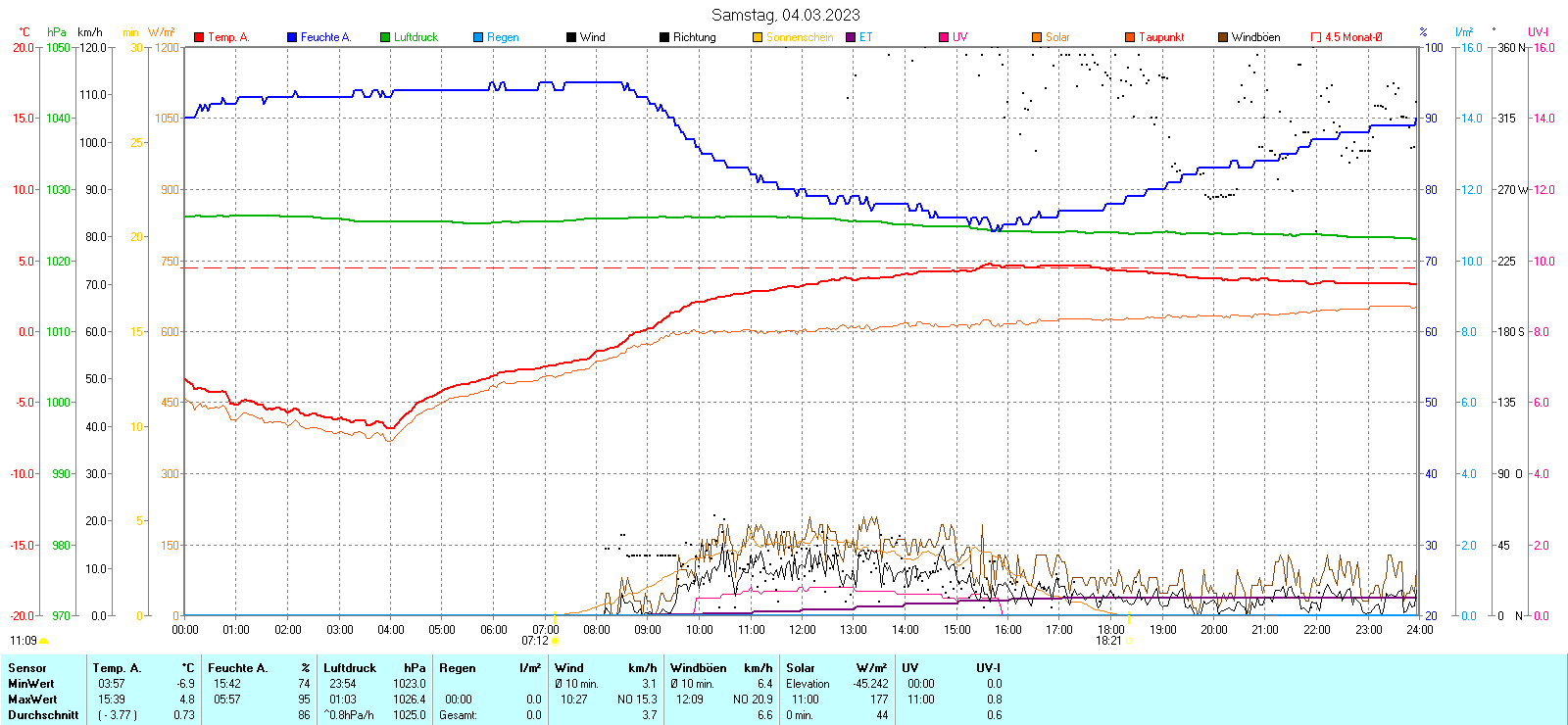The image size is (1568, 725).
Task: Click the green Luftdruck legend square
Action: 385,37
